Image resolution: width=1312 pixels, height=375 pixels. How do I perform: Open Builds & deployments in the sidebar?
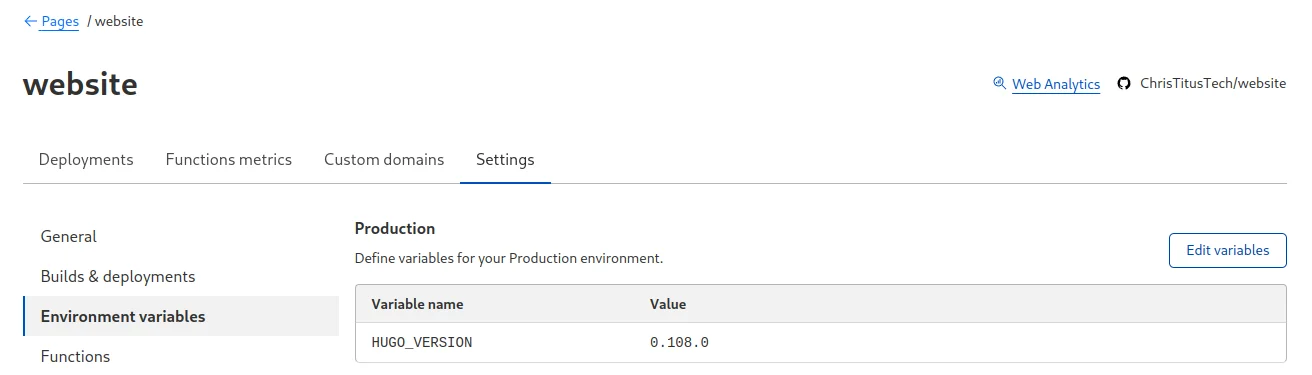click(118, 276)
